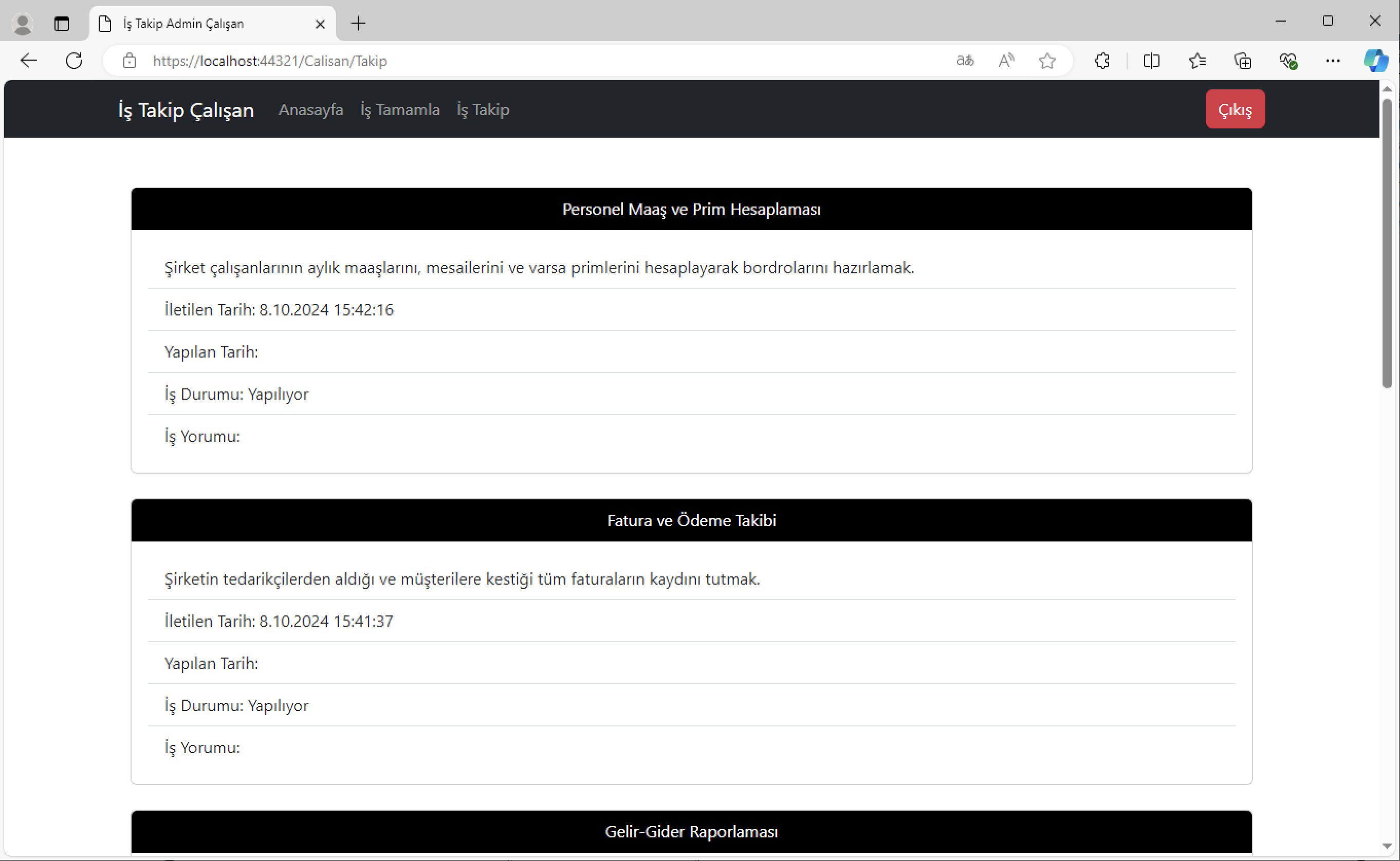Open Browser essentials heart icon
1400x861 pixels.
[1288, 60]
